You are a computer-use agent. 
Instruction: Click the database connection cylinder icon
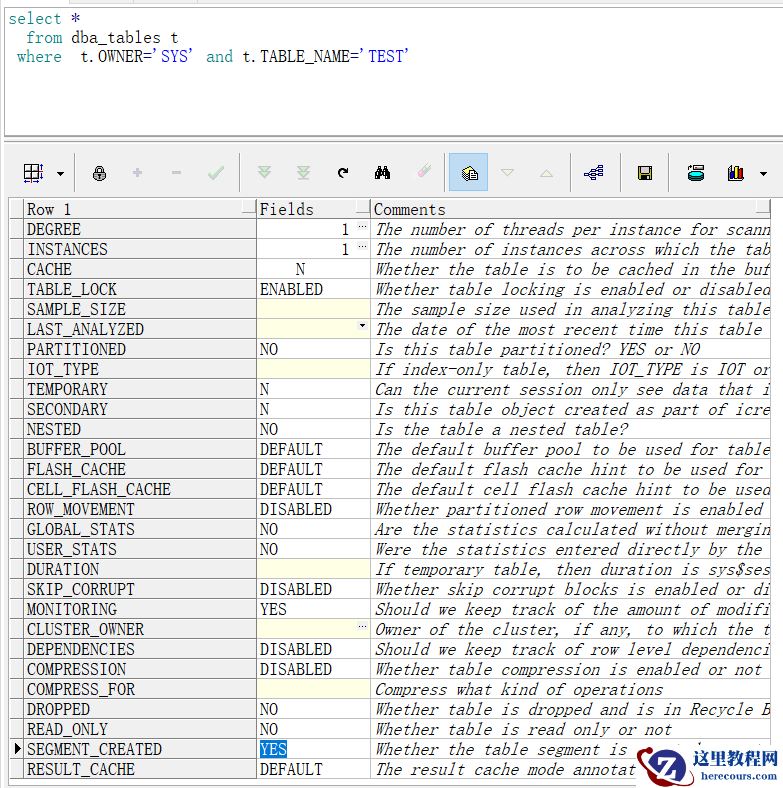pos(696,173)
